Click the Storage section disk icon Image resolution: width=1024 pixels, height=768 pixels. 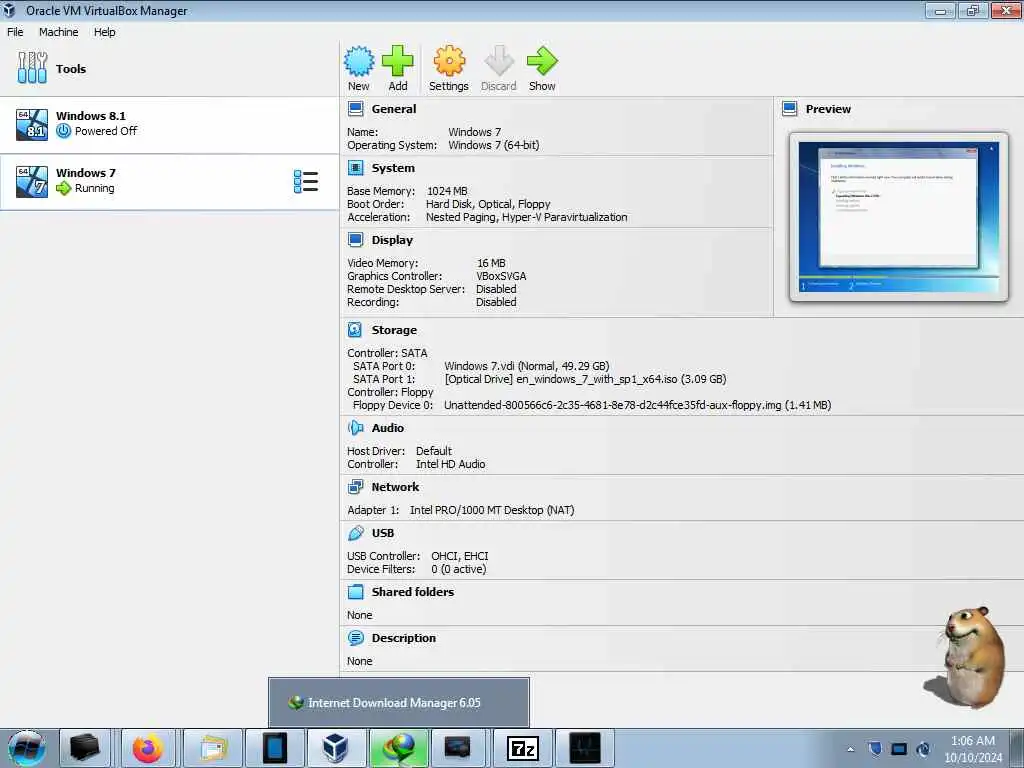355,330
